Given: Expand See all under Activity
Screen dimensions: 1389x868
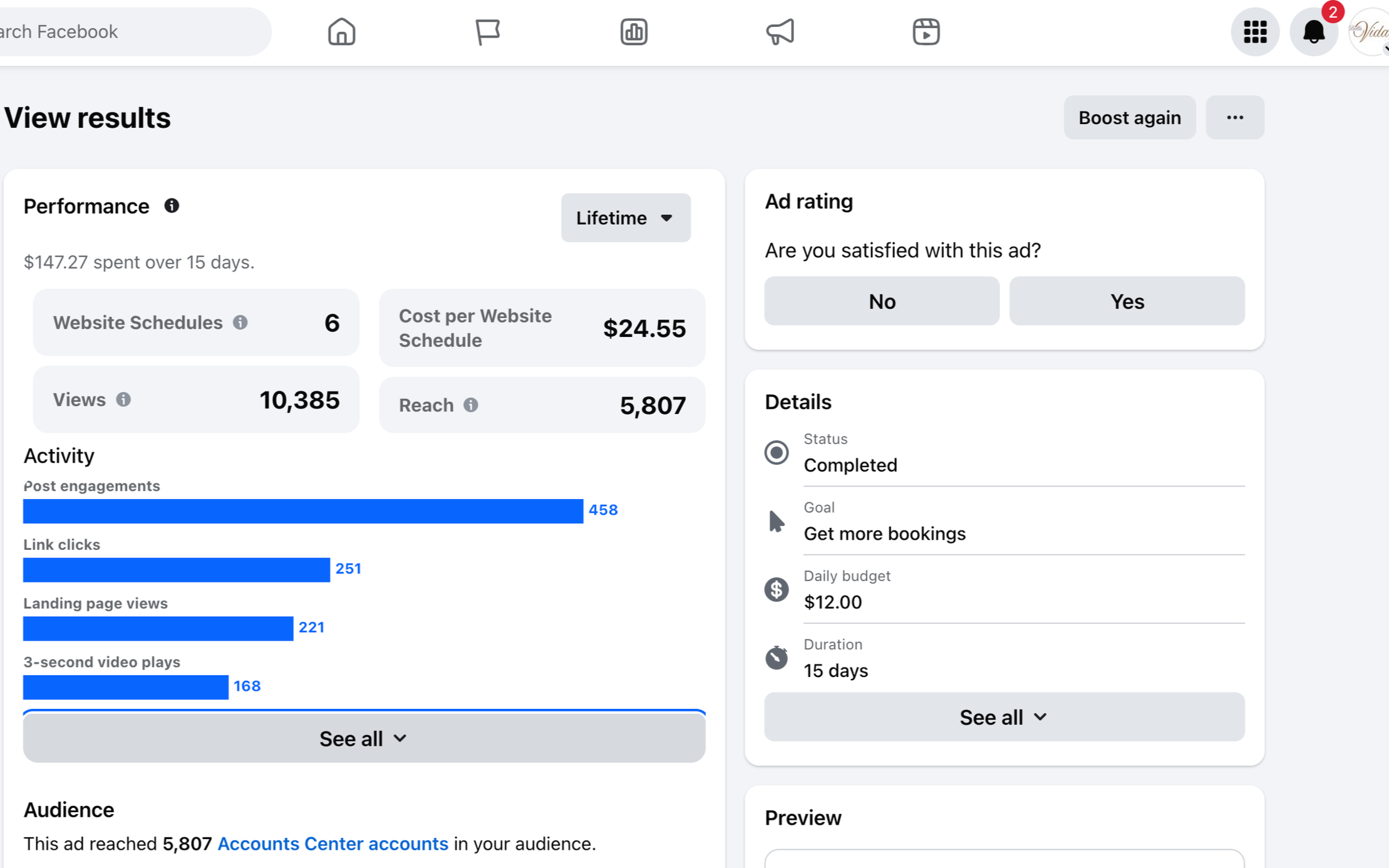Looking at the screenshot, I should tap(364, 738).
